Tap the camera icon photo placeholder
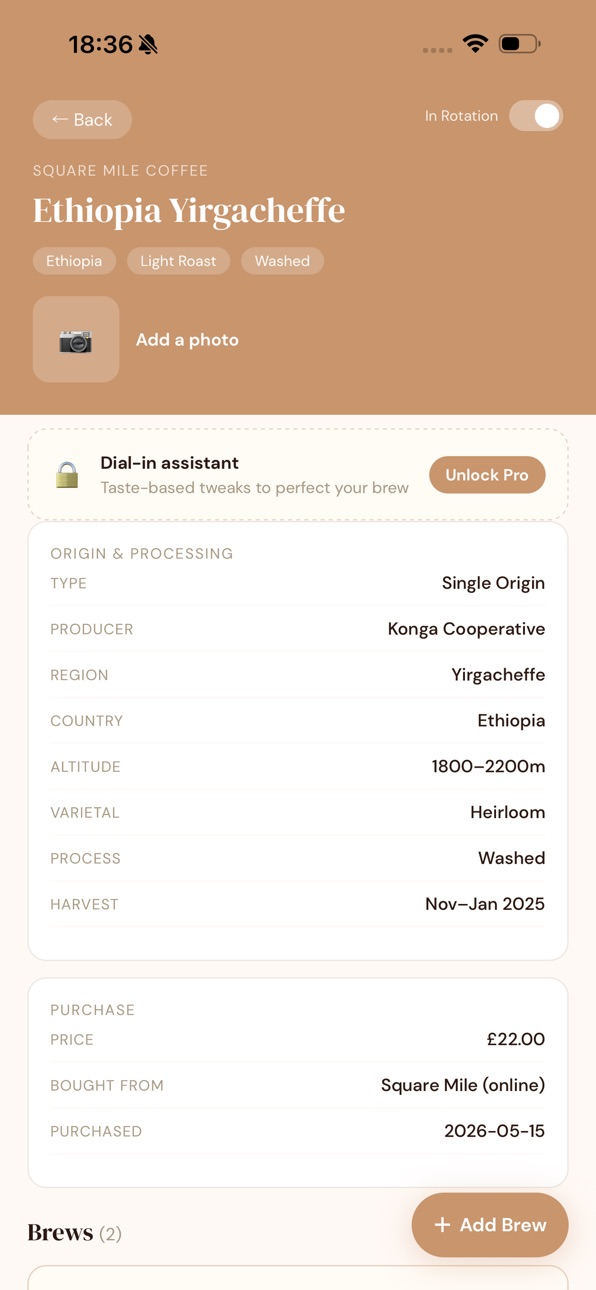596x1290 pixels. tap(76, 339)
